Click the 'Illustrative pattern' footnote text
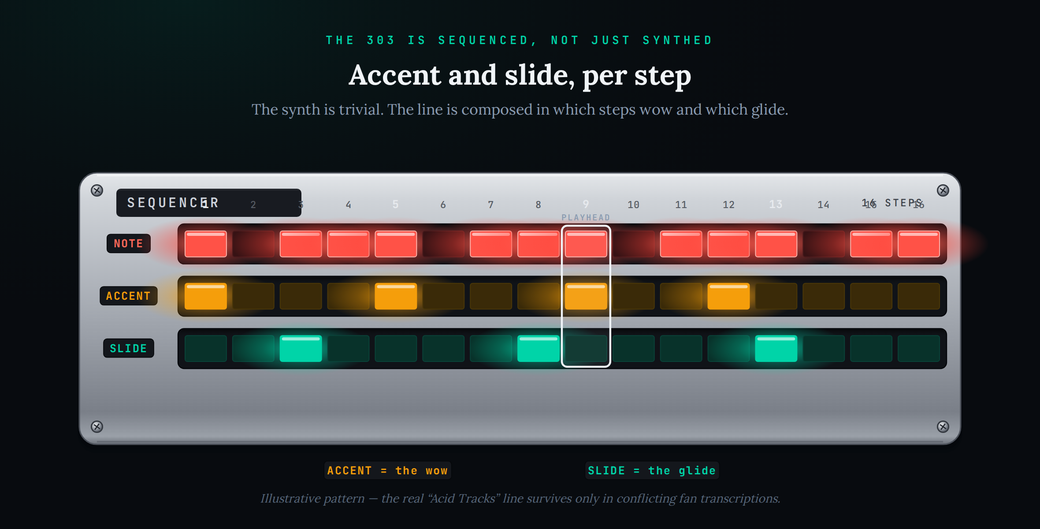The width and height of the screenshot is (1040, 529). (520, 499)
